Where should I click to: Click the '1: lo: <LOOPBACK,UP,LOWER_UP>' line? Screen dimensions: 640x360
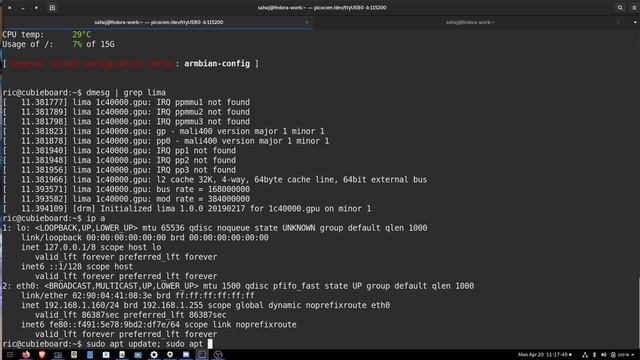215,228
